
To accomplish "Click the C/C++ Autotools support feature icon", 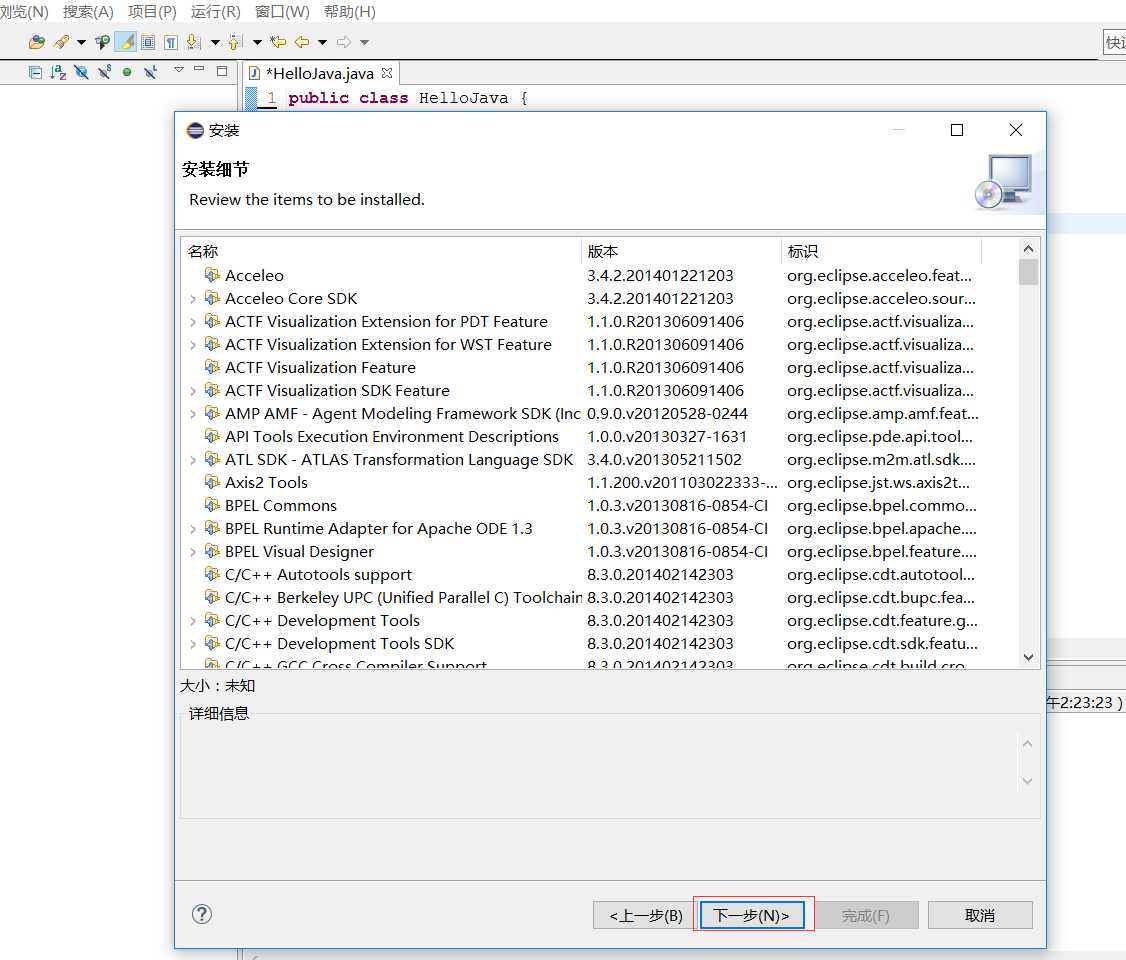I will (x=212, y=574).
